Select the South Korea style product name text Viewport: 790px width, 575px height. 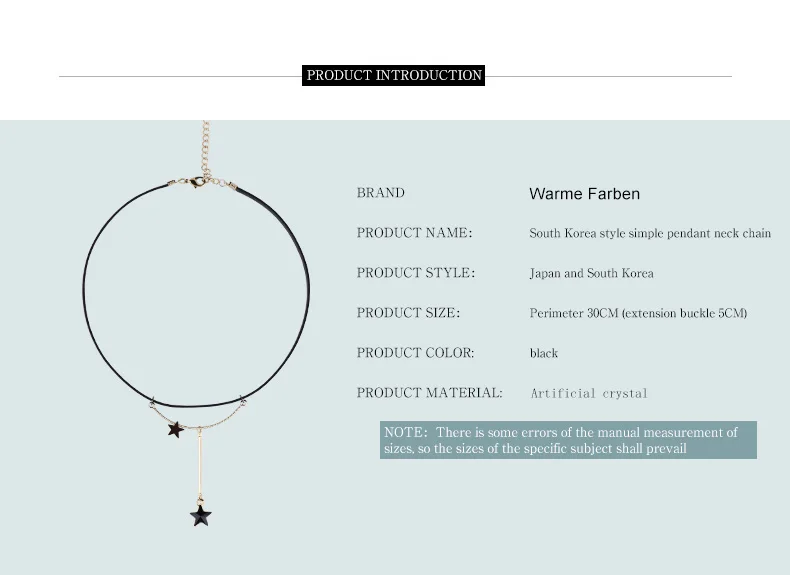(x=650, y=233)
